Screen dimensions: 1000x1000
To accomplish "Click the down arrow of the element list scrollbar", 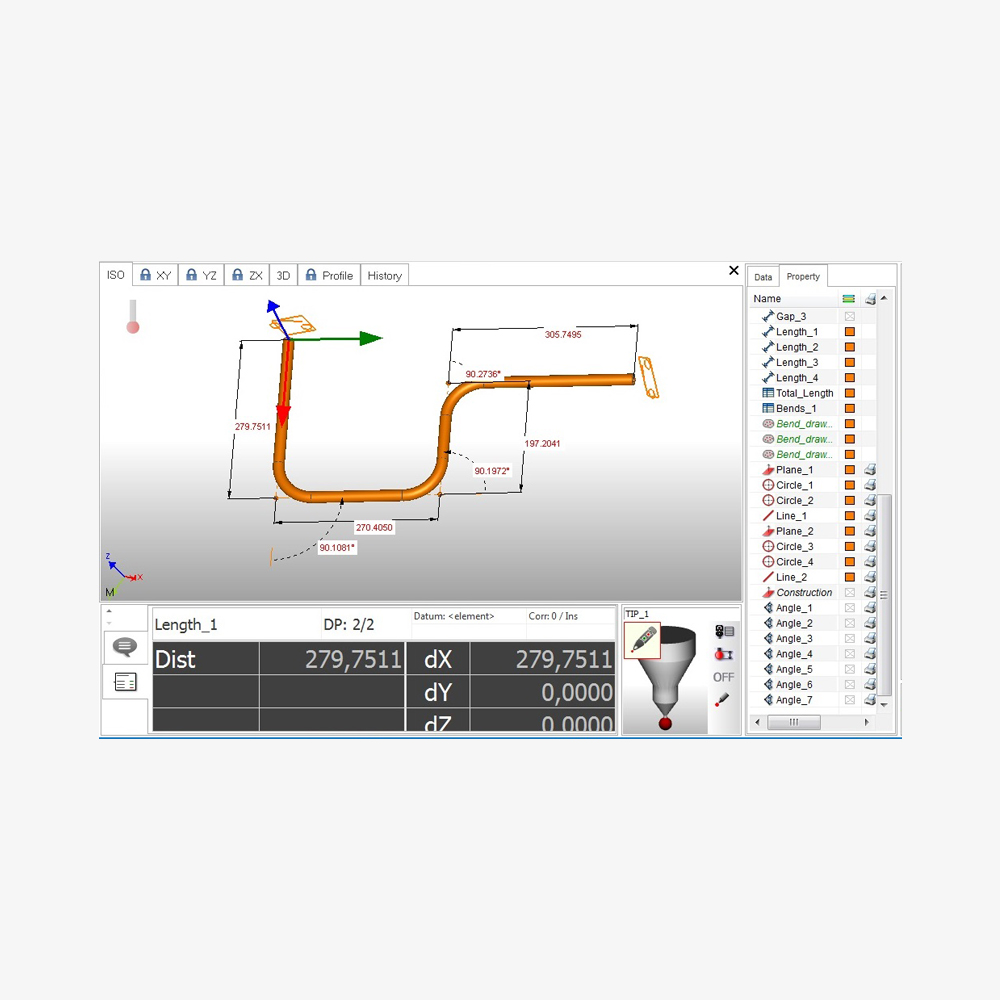I will (x=883, y=705).
